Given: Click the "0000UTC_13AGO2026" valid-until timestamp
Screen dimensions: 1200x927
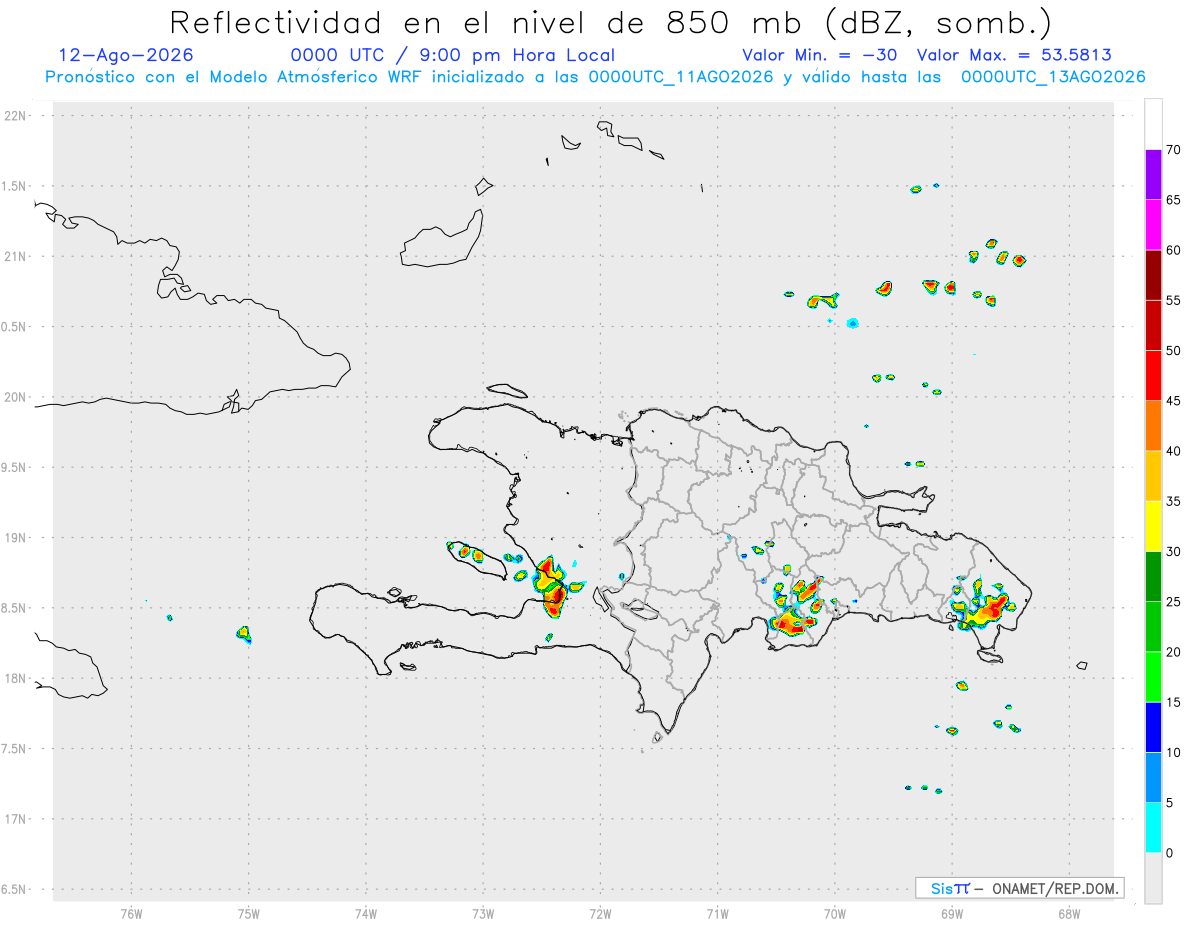Looking at the screenshot, I should (x=1053, y=77).
